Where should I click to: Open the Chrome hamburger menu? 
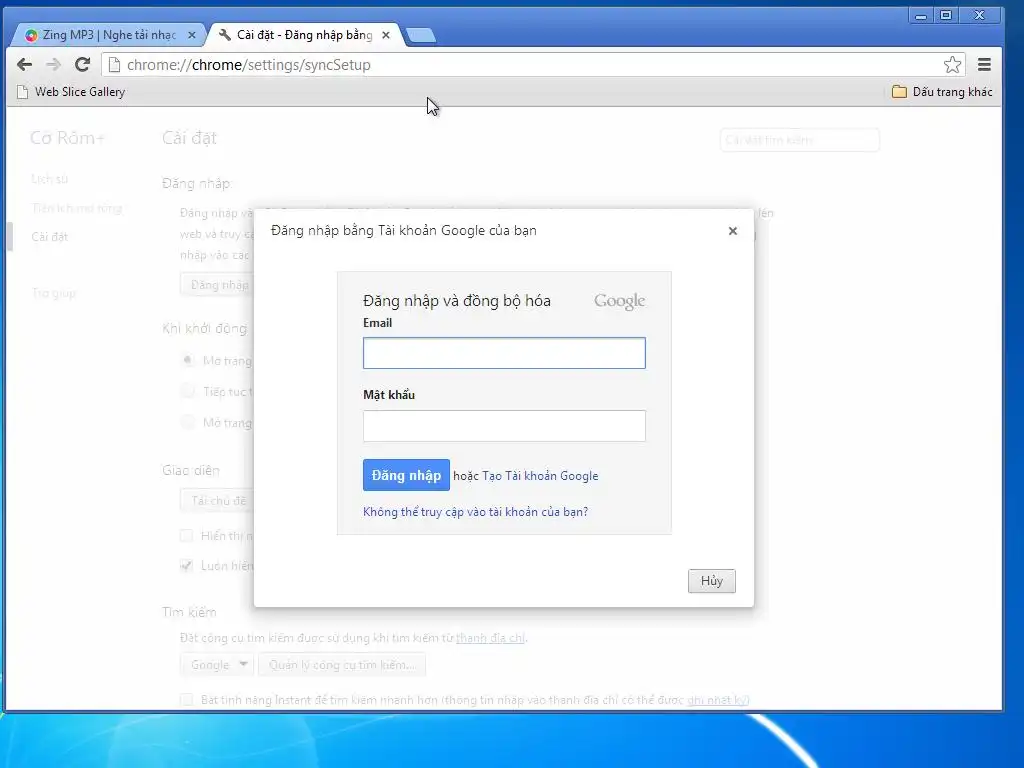click(984, 65)
